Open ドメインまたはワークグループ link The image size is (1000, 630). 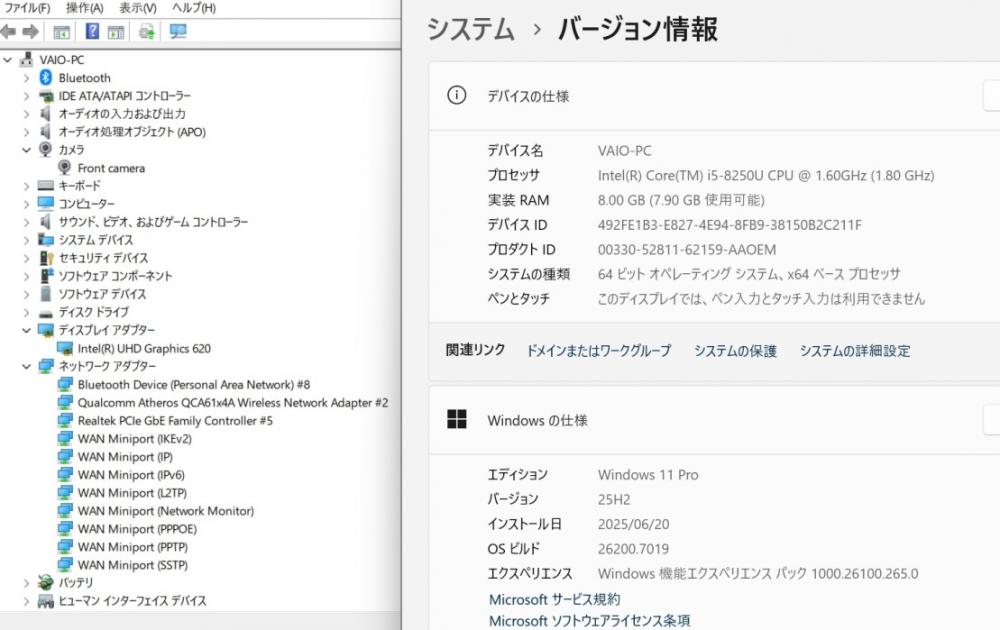[598, 351]
